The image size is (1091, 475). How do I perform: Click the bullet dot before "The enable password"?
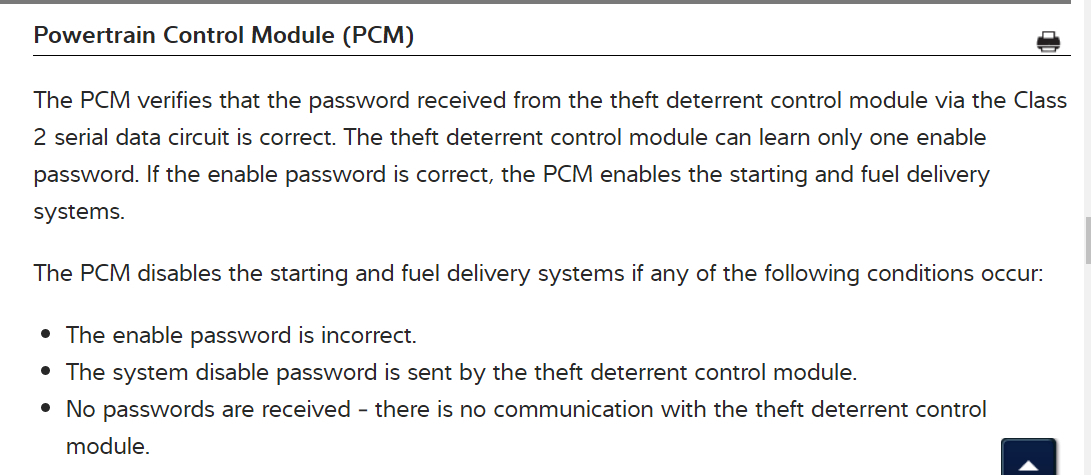coord(46,336)
